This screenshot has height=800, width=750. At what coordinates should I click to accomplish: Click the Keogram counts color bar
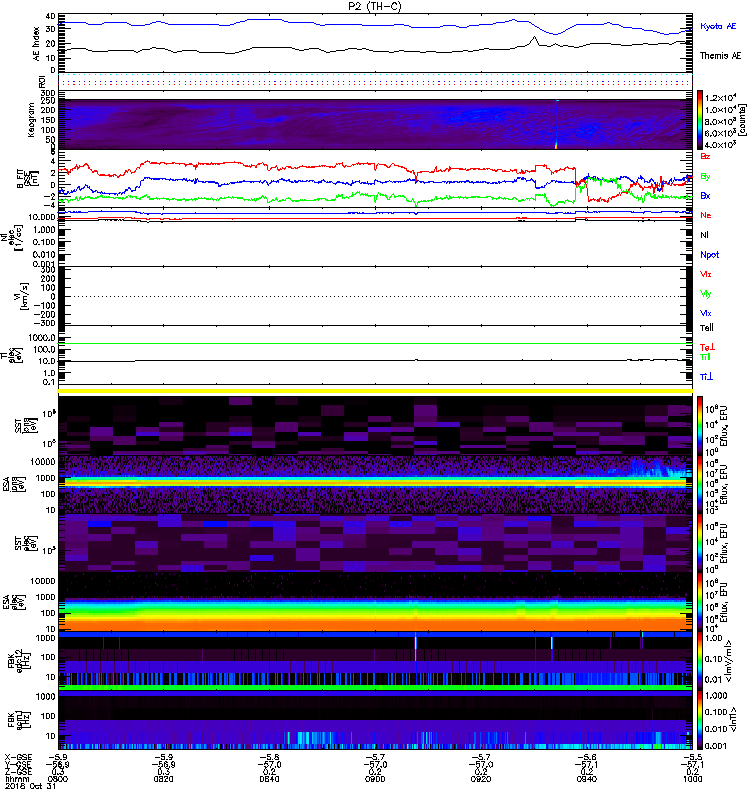700,120
